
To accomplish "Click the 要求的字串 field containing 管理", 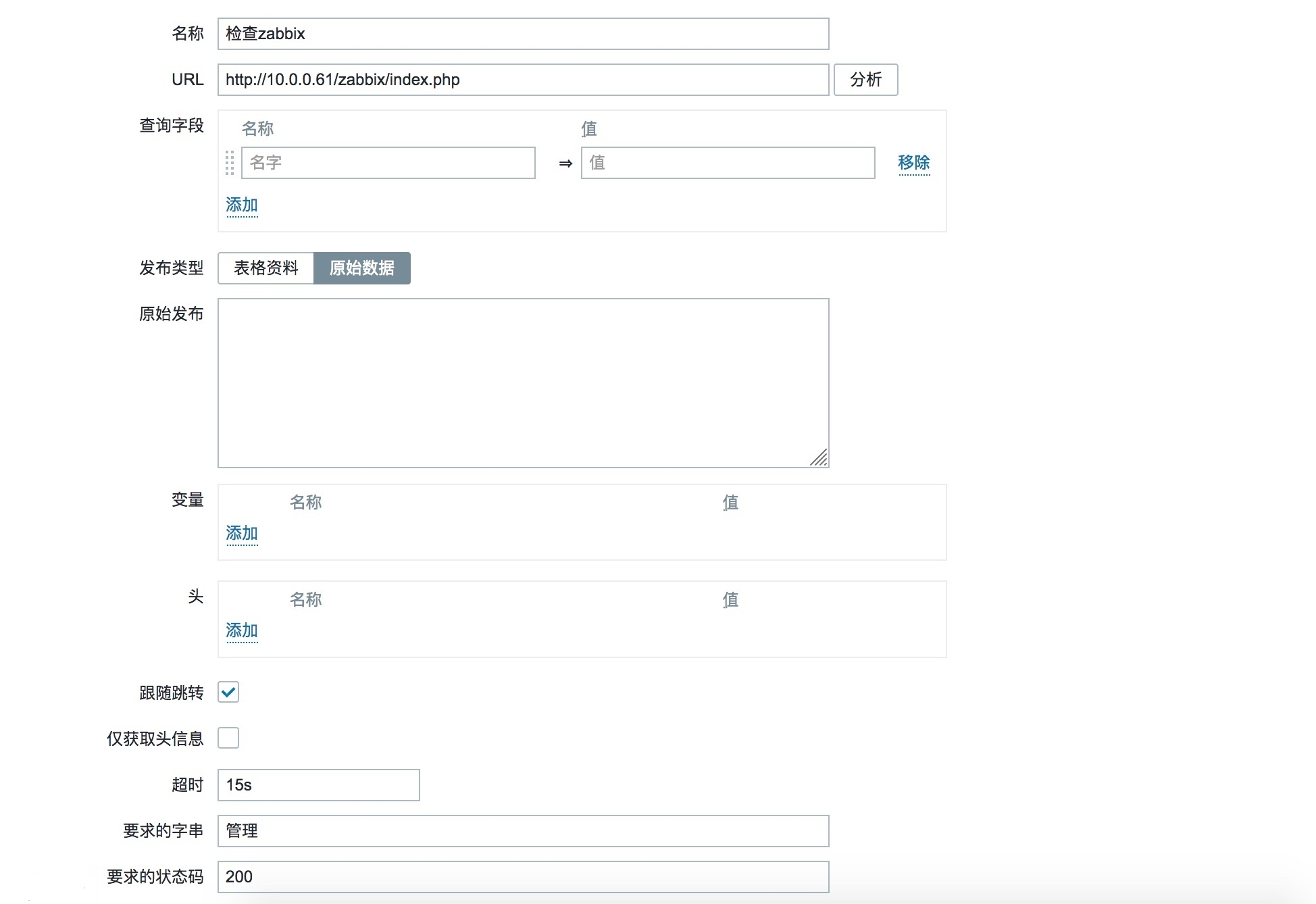I will click(x=524, y=831).
